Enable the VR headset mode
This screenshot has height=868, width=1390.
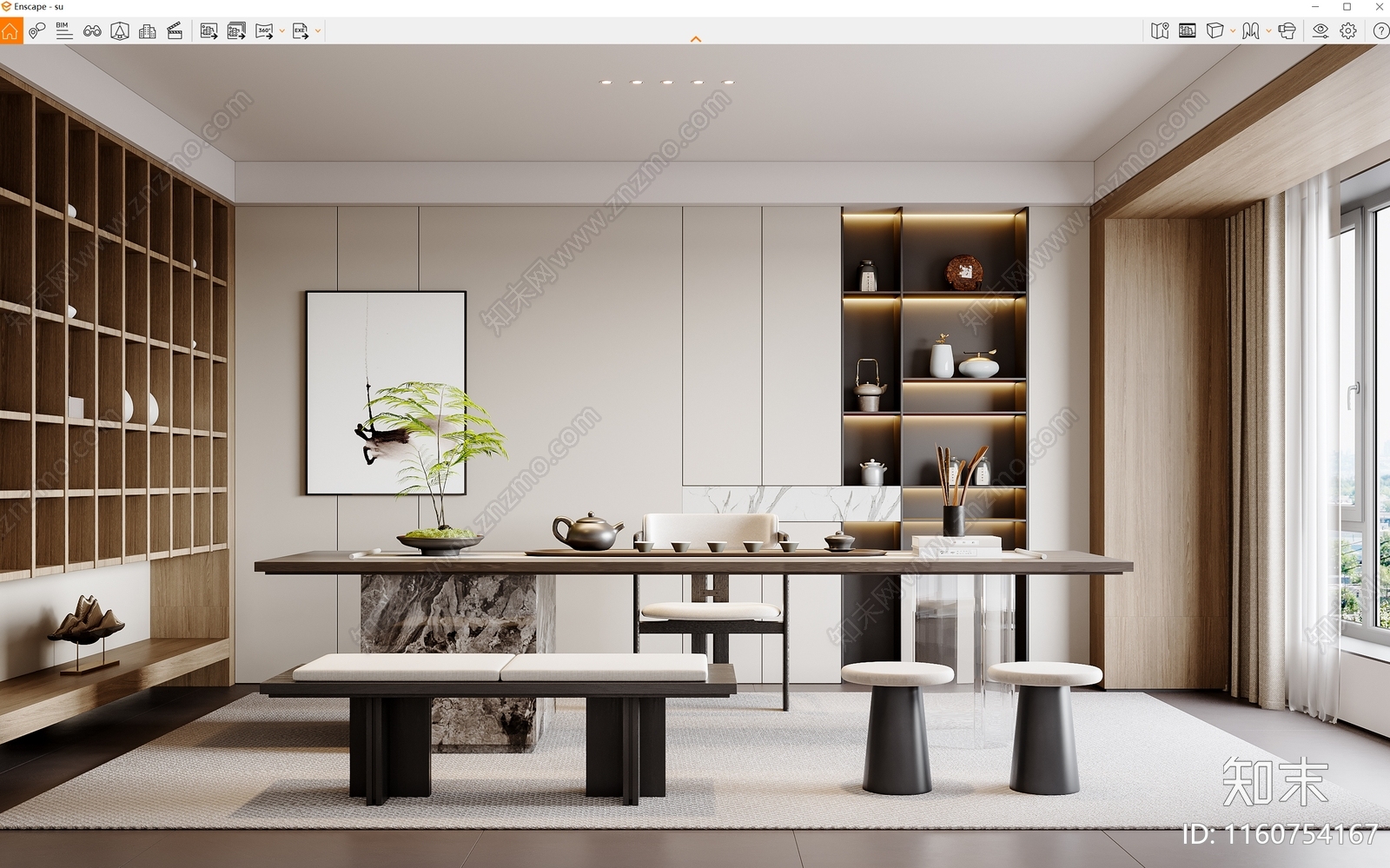(1287, 31)
